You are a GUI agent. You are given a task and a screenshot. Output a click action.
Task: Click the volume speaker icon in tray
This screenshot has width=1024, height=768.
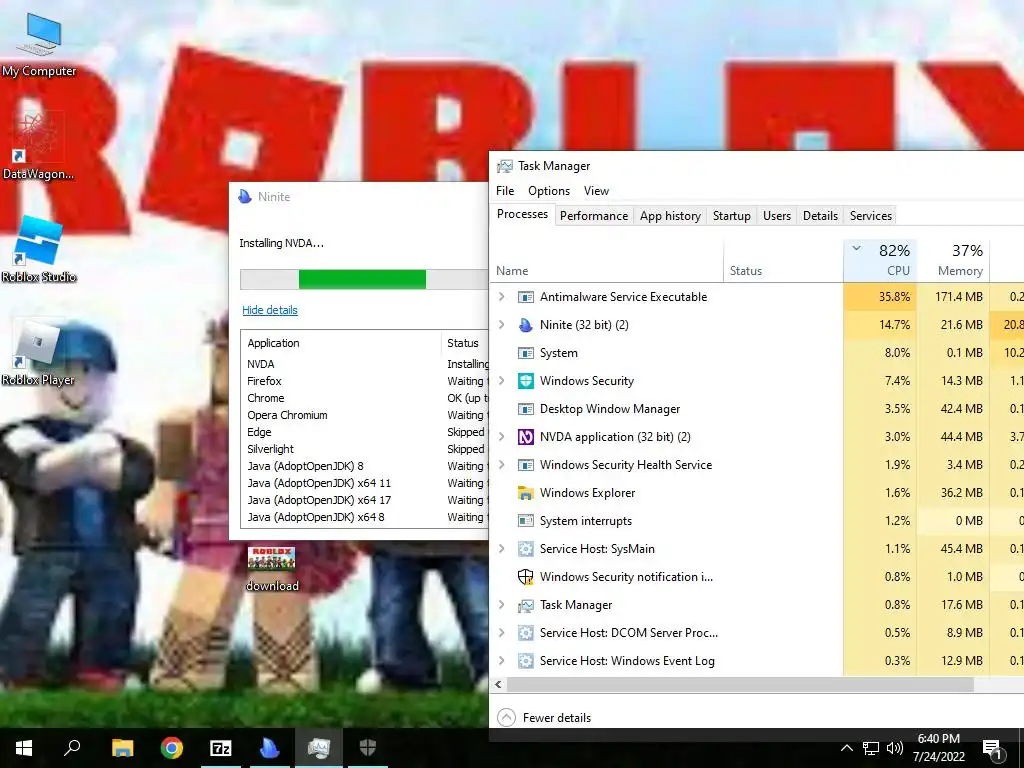(x=894, y=748)
